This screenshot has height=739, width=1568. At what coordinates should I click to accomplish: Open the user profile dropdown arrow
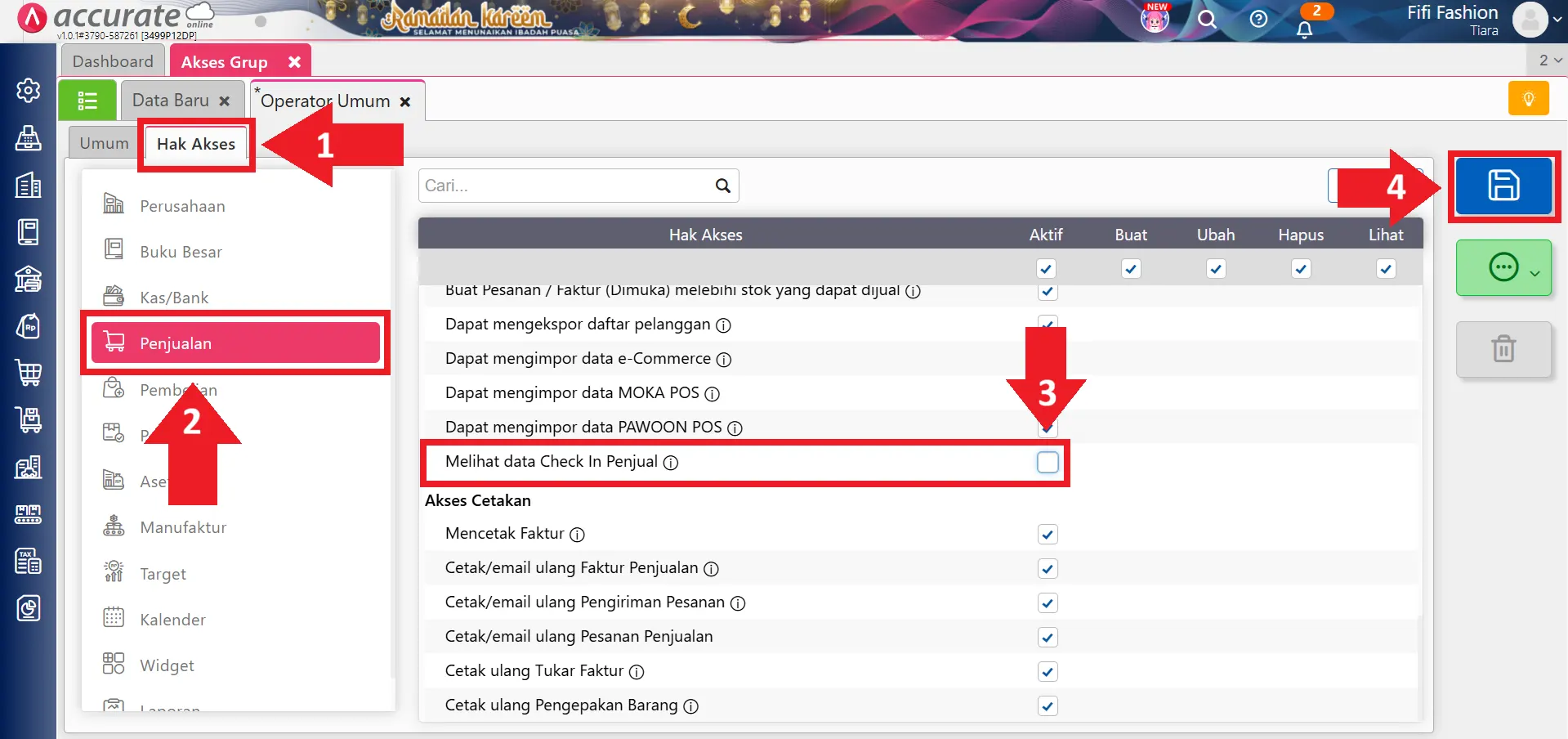point(1557,20)
